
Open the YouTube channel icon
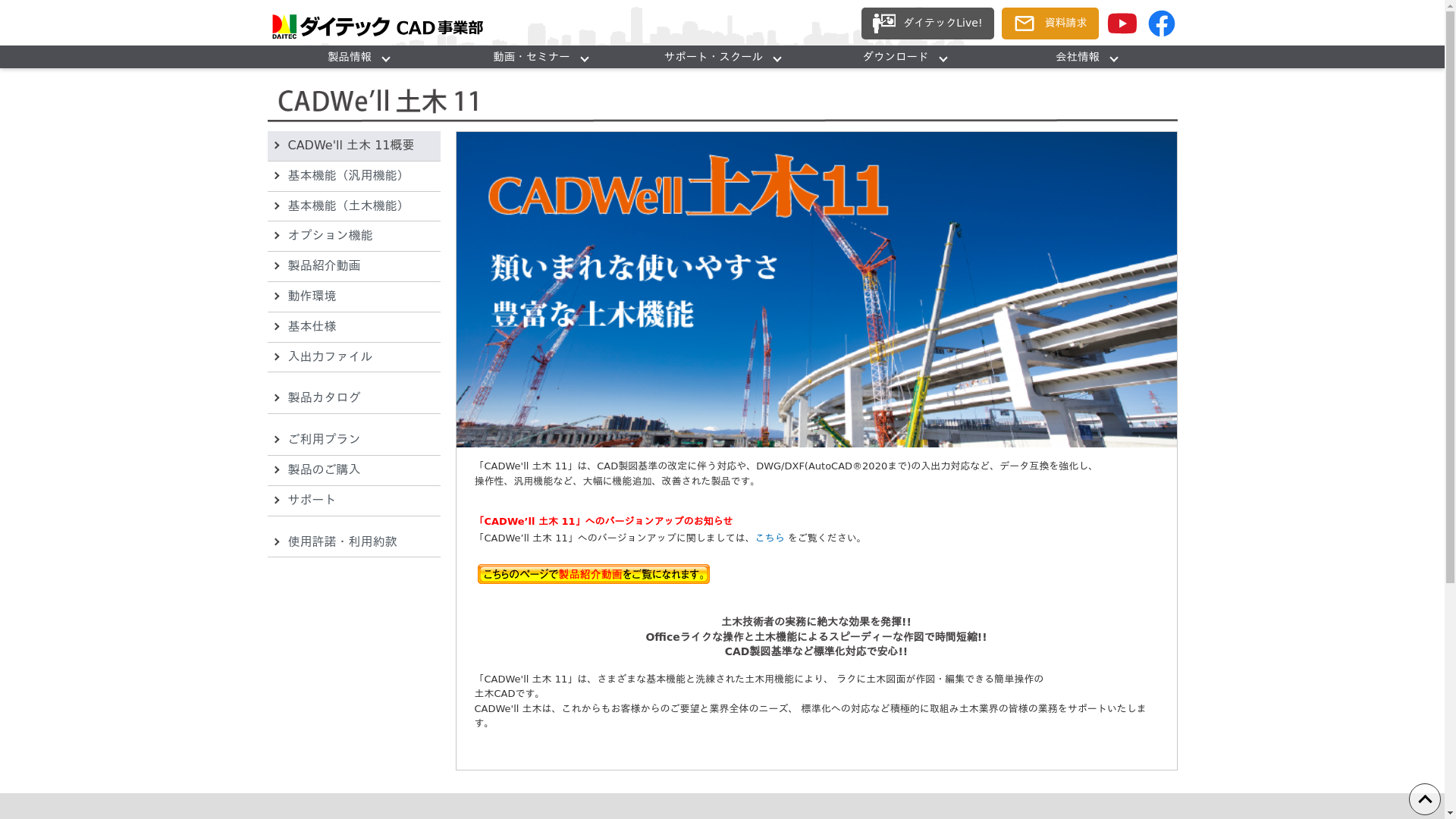pyautogui.click(x=1122, y=24)
